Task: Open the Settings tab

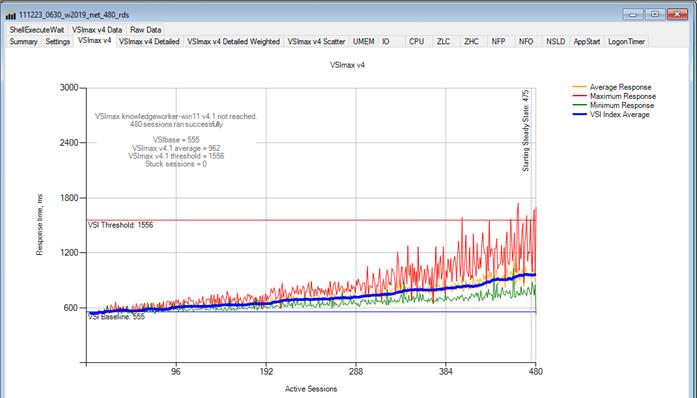Action: click(58, 41)
